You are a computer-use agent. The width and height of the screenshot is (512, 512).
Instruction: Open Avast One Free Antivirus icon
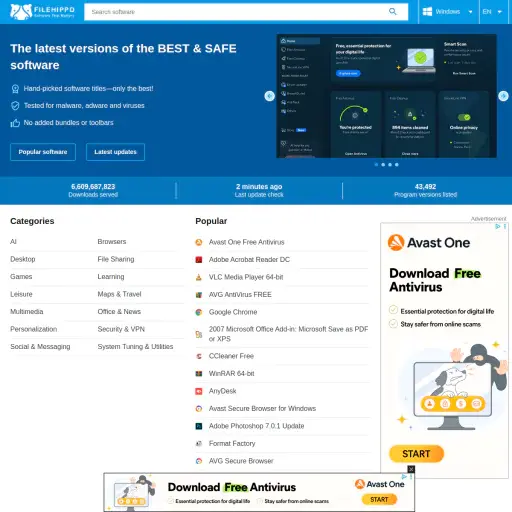199,242
